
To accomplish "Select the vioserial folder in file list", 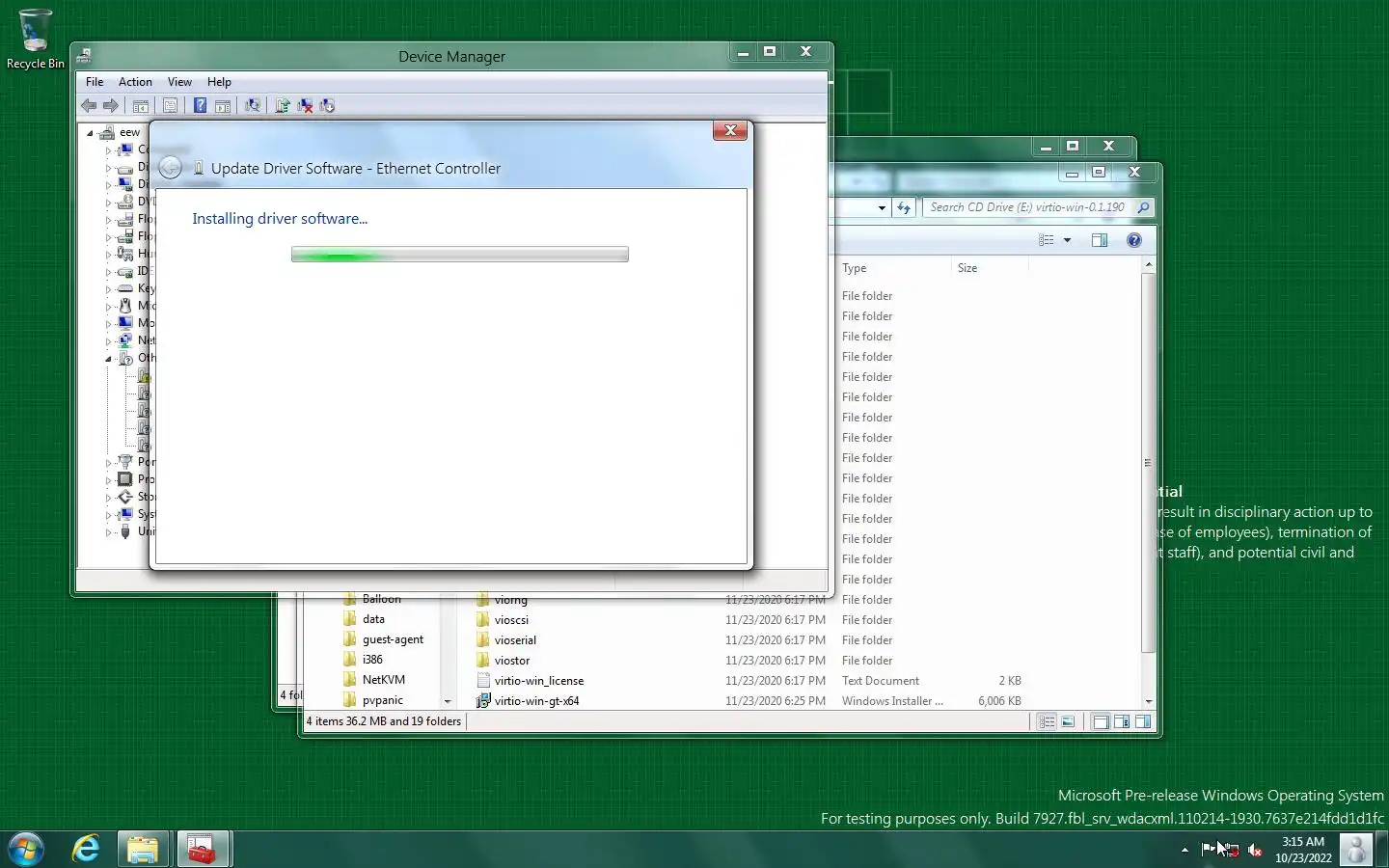I will (506, 640).
